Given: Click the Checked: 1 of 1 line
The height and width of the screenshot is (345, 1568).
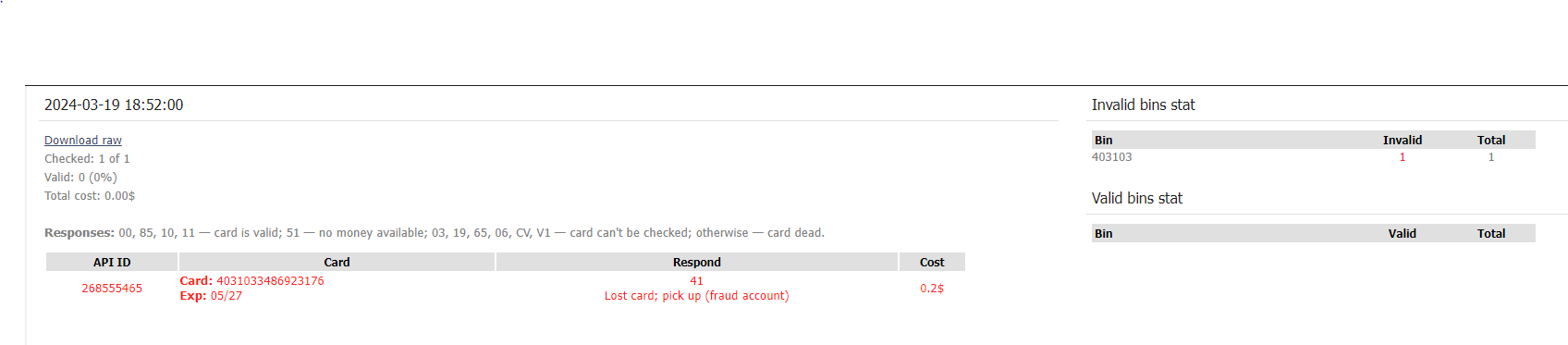Looking at the screenshot, I should (87, 159).
